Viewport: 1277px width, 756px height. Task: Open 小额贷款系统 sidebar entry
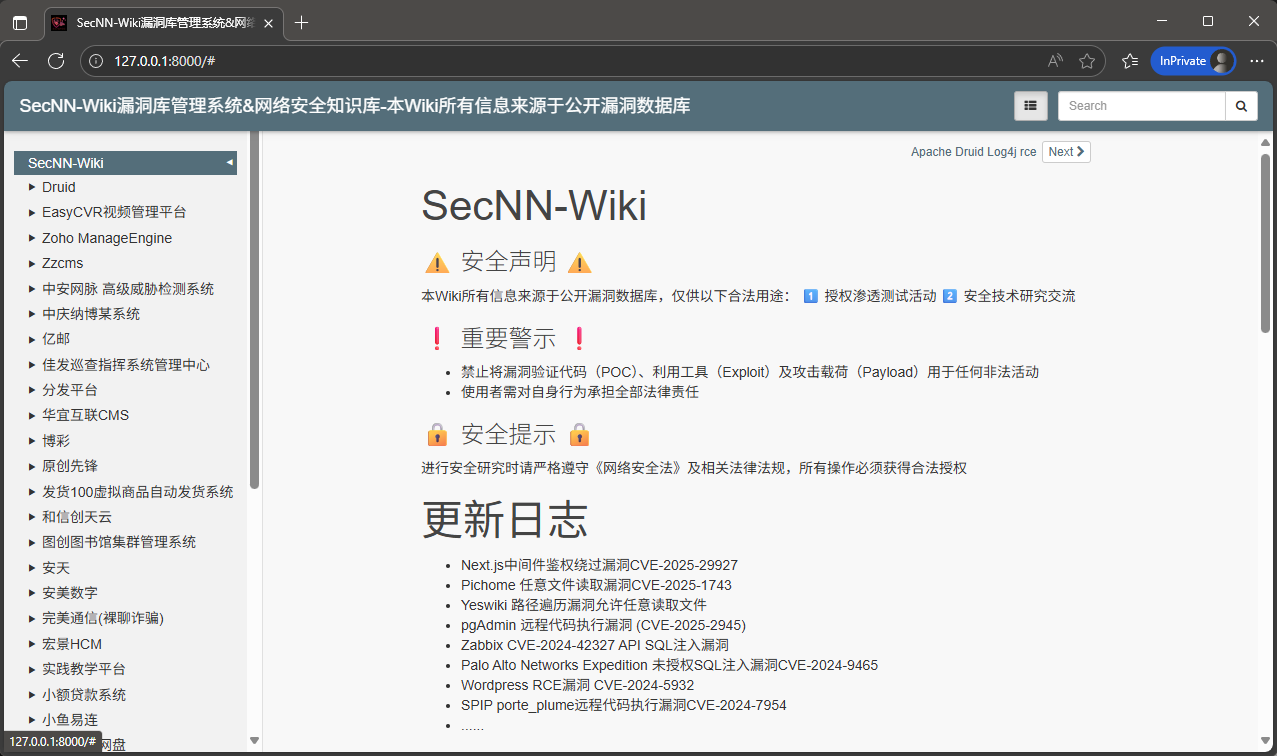pyautogui.click(x=84, y=695)
